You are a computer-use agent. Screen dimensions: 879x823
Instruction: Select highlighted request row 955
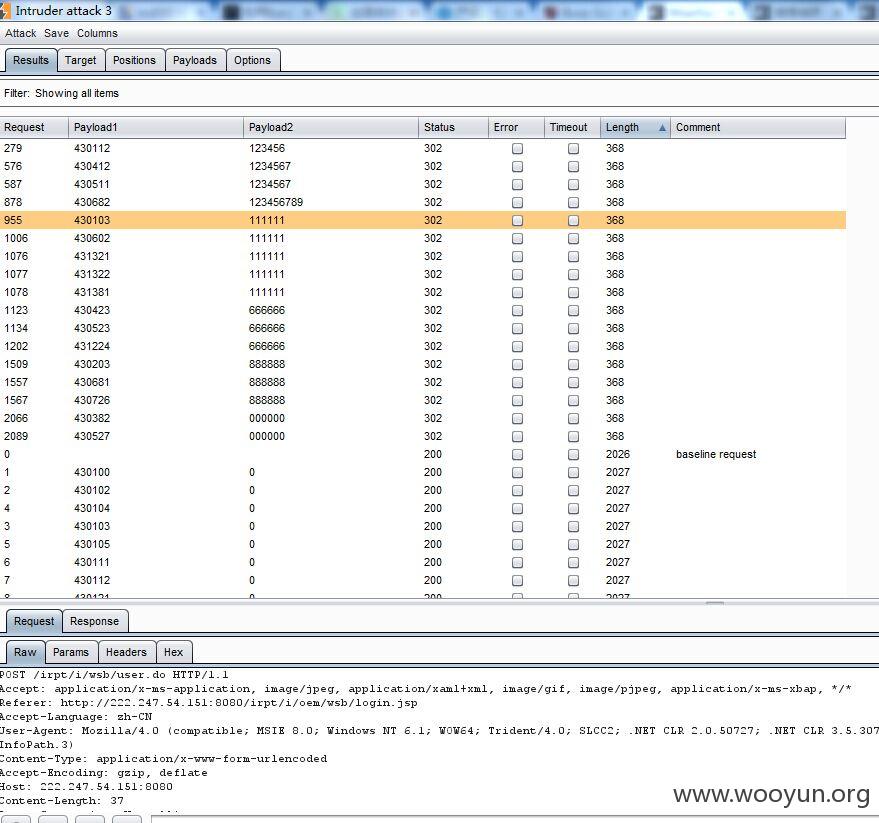pyautogui.click(x=423, y=220)
